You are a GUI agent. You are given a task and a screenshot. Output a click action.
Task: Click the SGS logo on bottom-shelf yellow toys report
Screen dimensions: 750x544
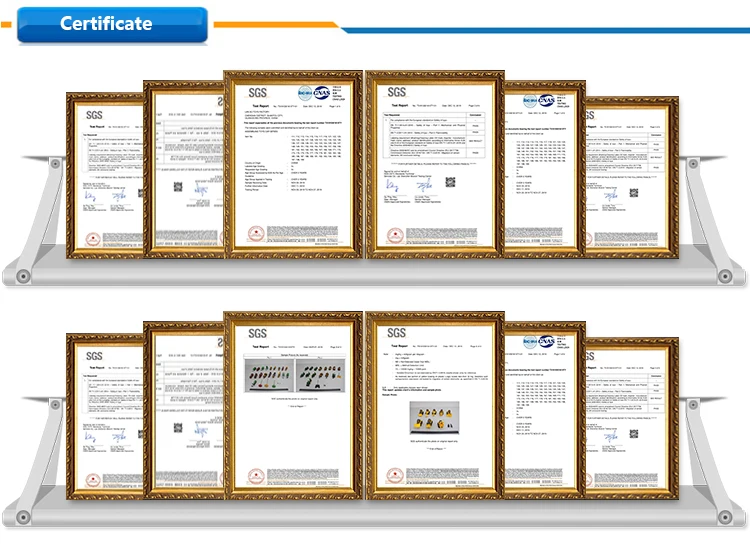[x=397, y=333]
